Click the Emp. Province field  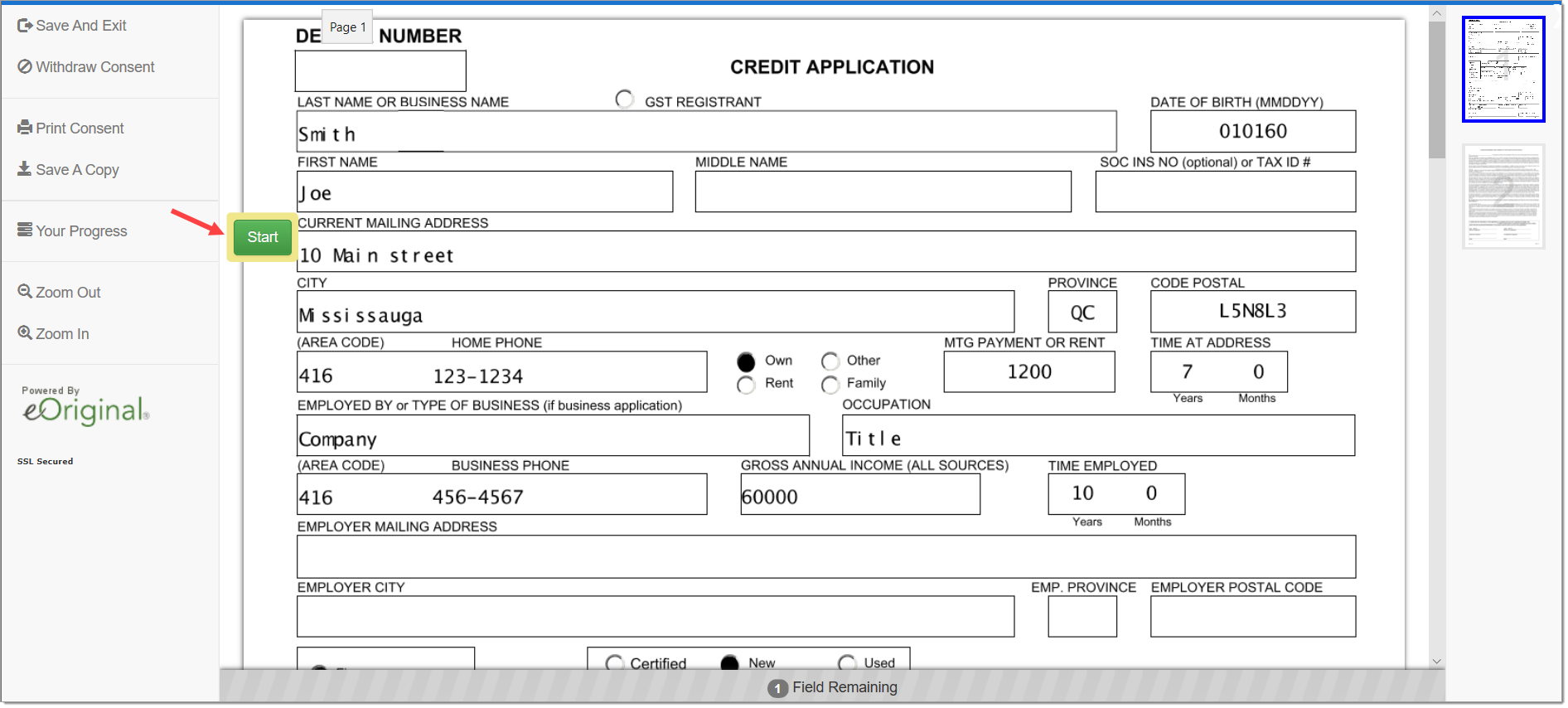pyautogui.click(x=1082, y=617)
